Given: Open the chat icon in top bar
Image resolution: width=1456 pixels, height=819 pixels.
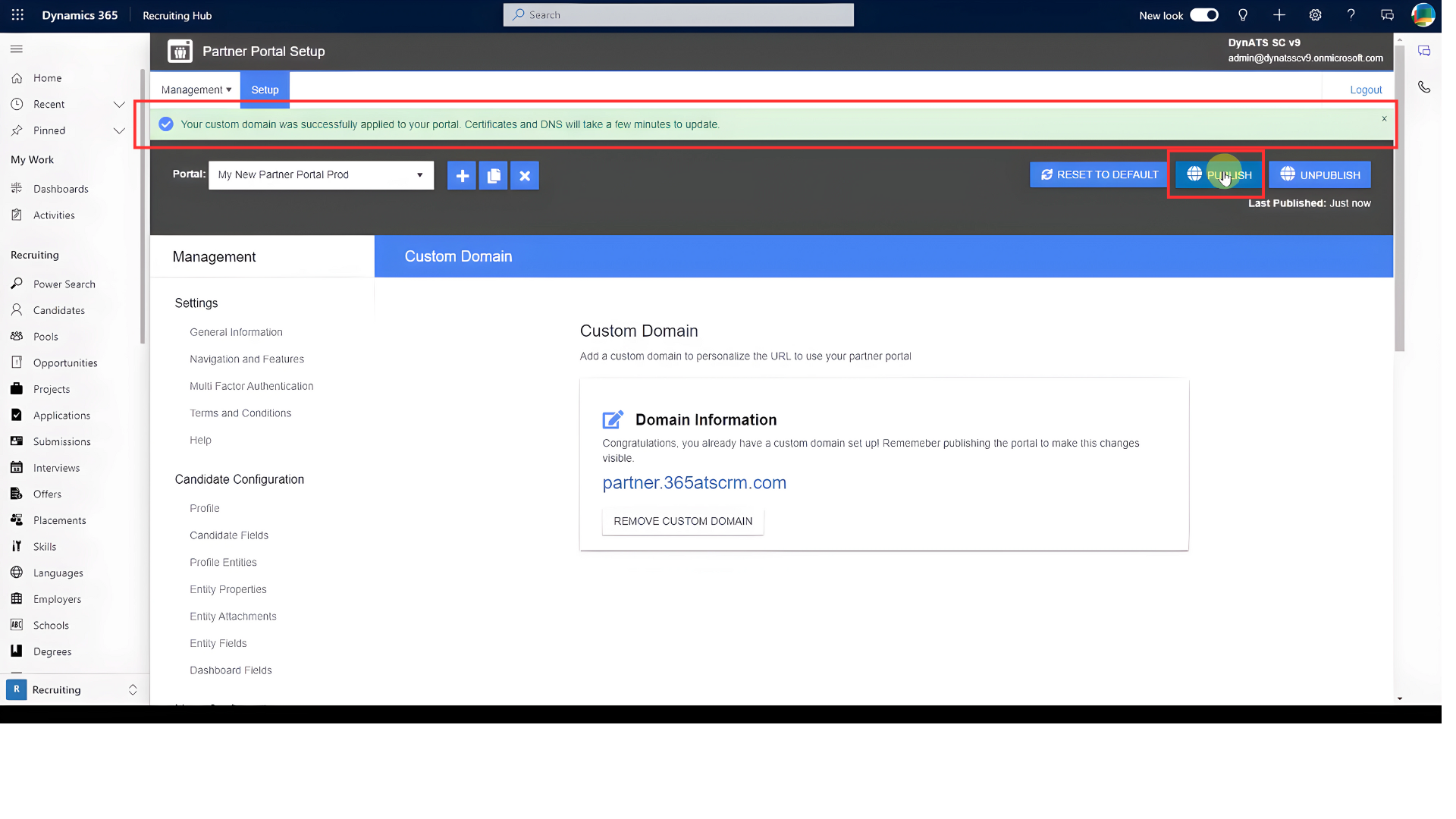Looking at the screenshot, I should (x=1388, y=15).
